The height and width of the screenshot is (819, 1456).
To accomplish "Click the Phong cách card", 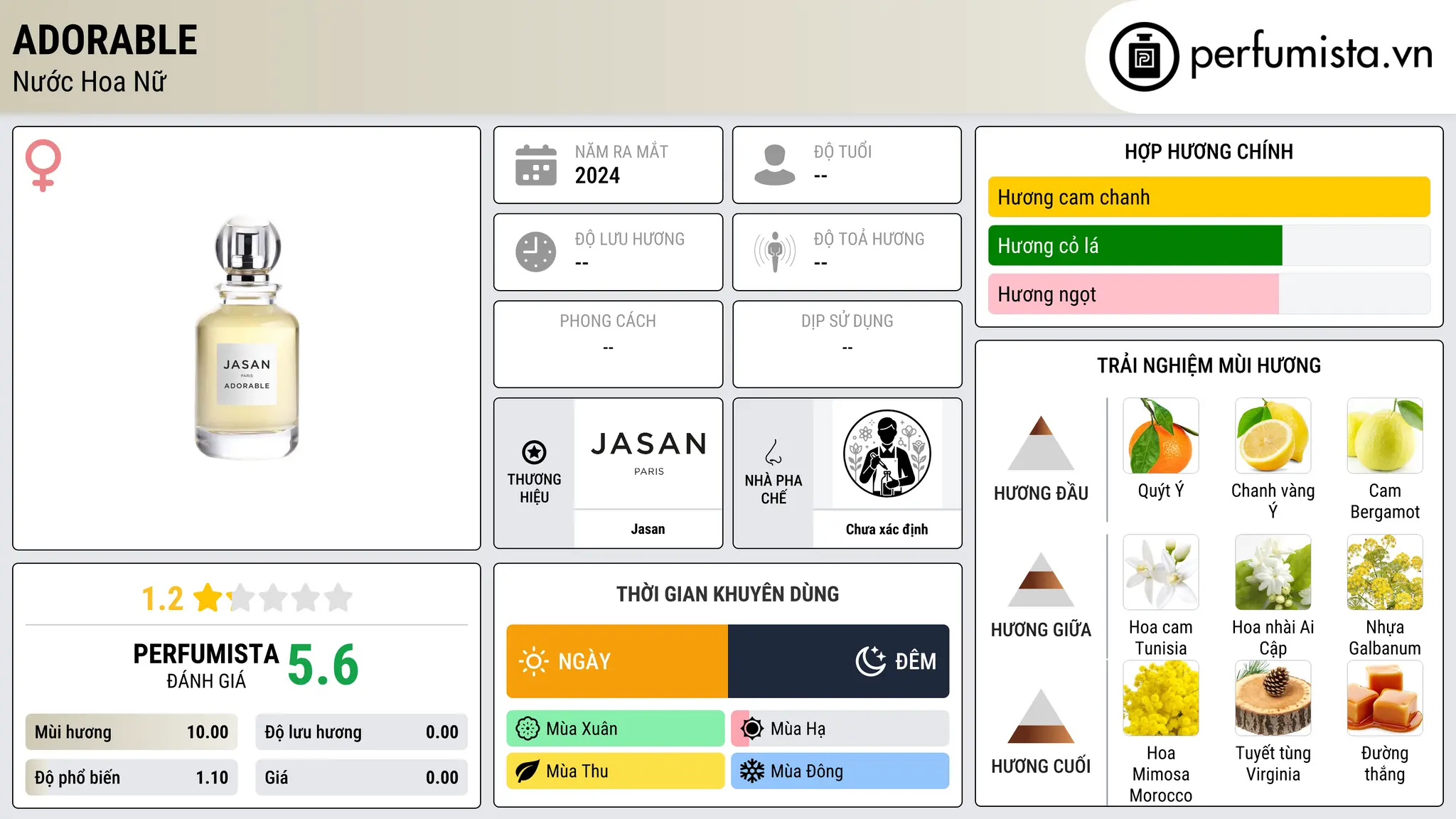I will (x=608, y=344).
